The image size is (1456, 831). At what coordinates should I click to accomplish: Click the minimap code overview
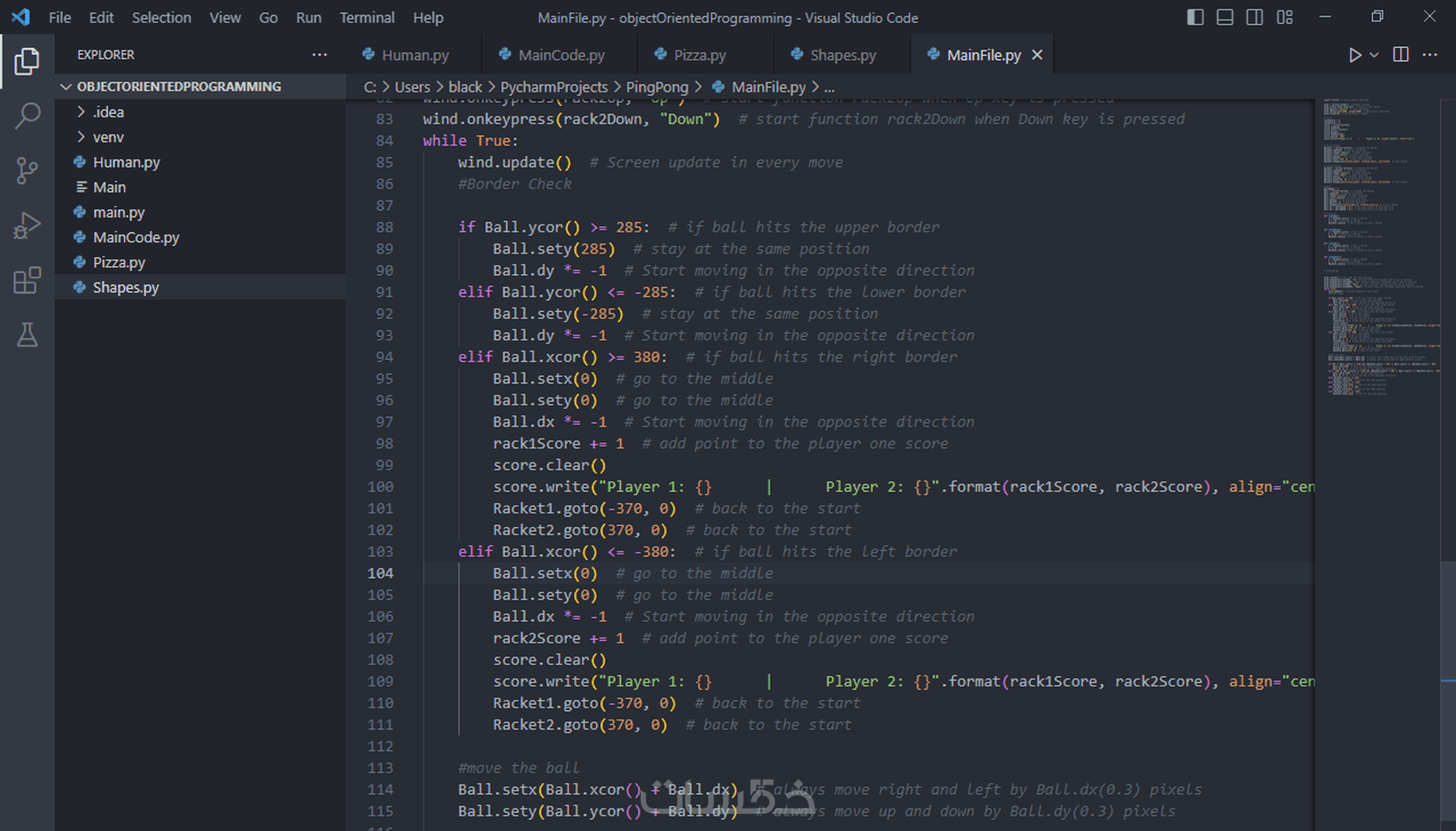tap(1378, 248)
